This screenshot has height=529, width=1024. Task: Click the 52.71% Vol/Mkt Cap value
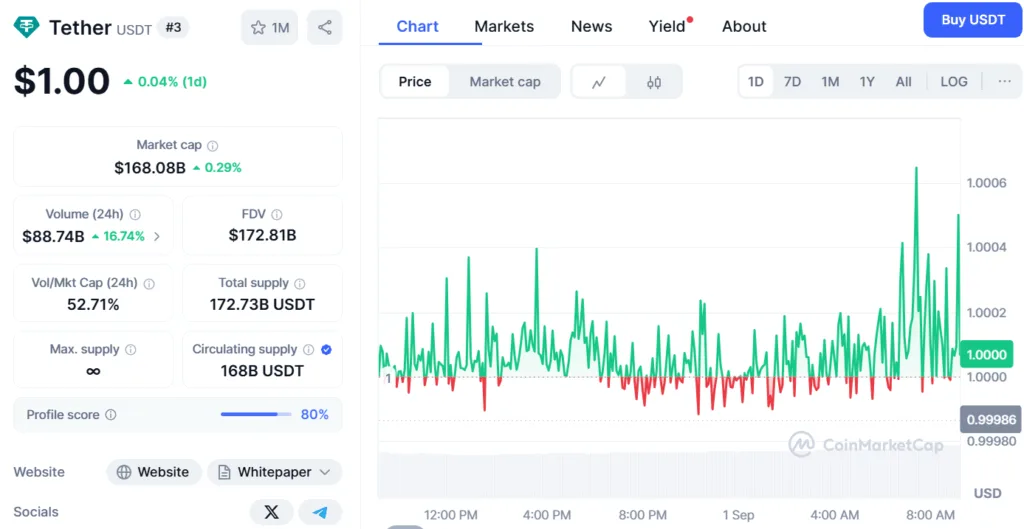(x=93, y=304)
